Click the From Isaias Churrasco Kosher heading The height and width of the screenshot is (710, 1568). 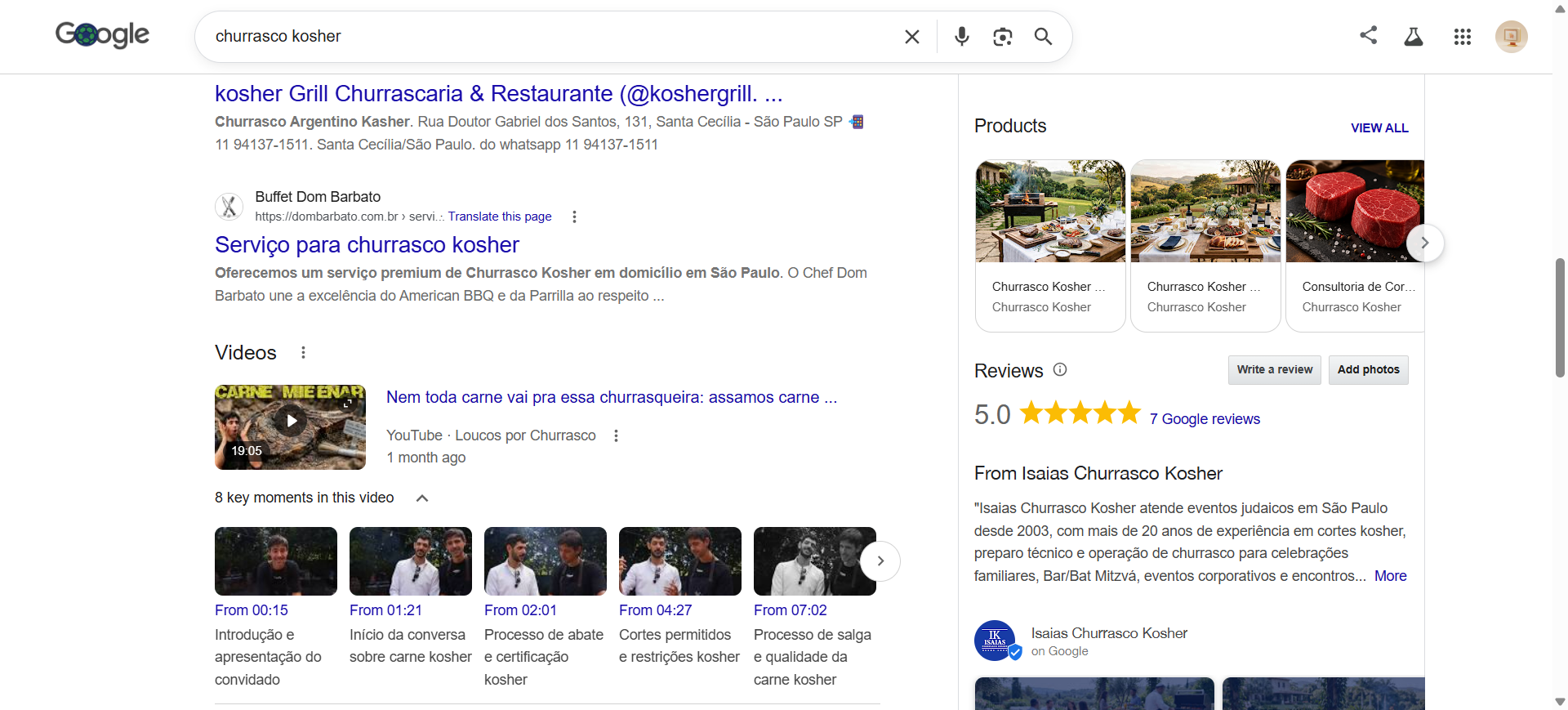pos(1098,474)
